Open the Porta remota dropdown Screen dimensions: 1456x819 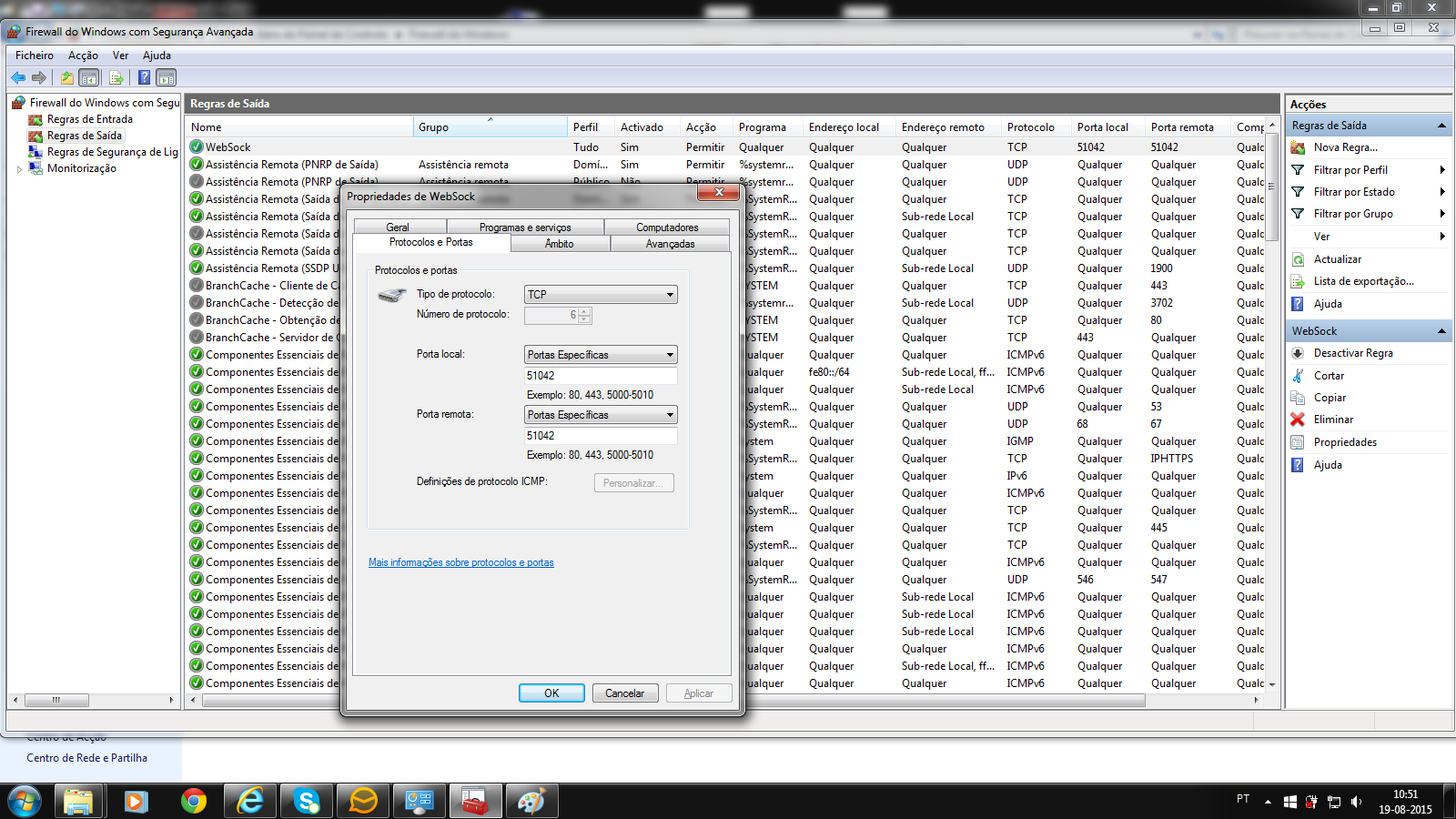[601, 415]
